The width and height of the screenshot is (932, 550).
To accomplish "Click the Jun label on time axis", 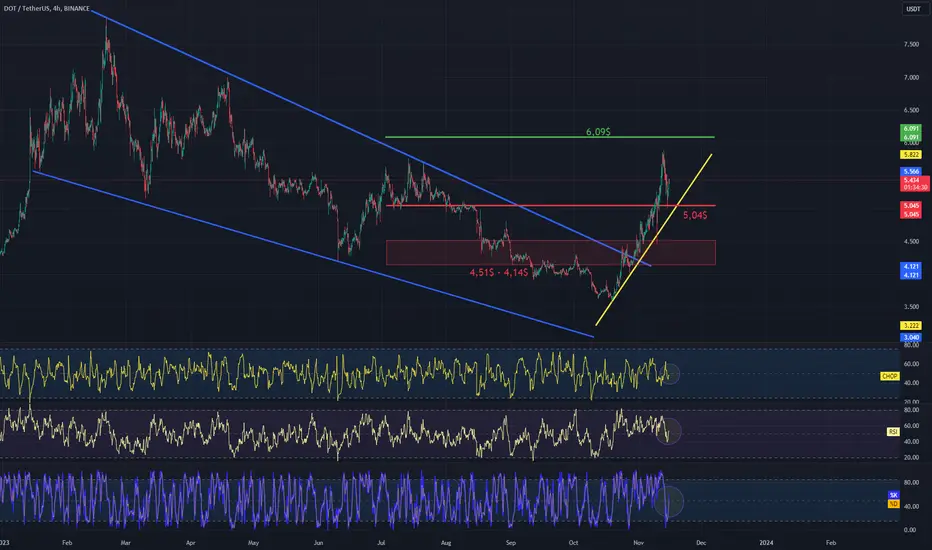I will click(x=319, y=542).
